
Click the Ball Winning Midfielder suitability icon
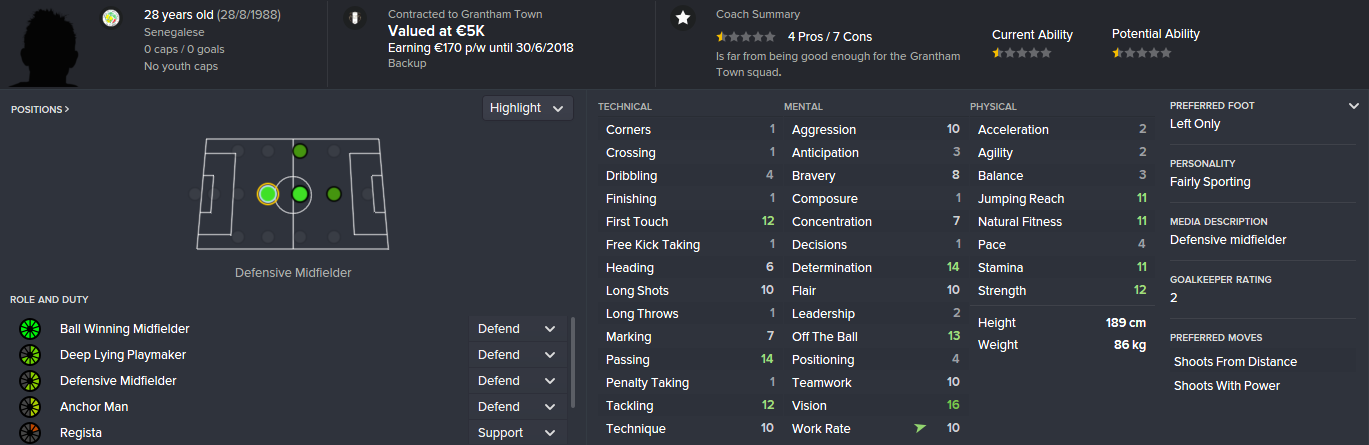click(29, 329)
